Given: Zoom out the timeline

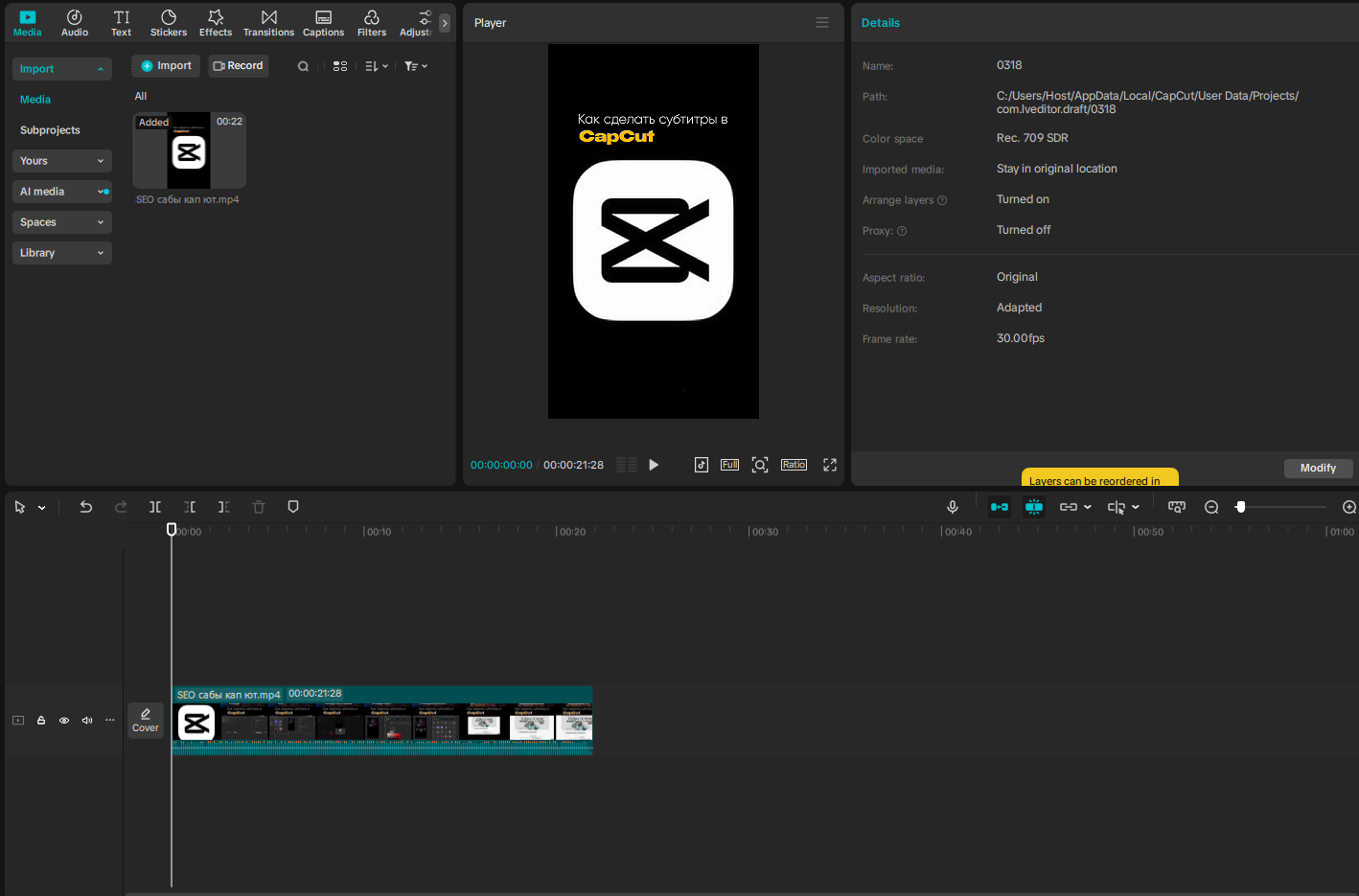Looking at the screenshot, I should tap(1211, 507).
